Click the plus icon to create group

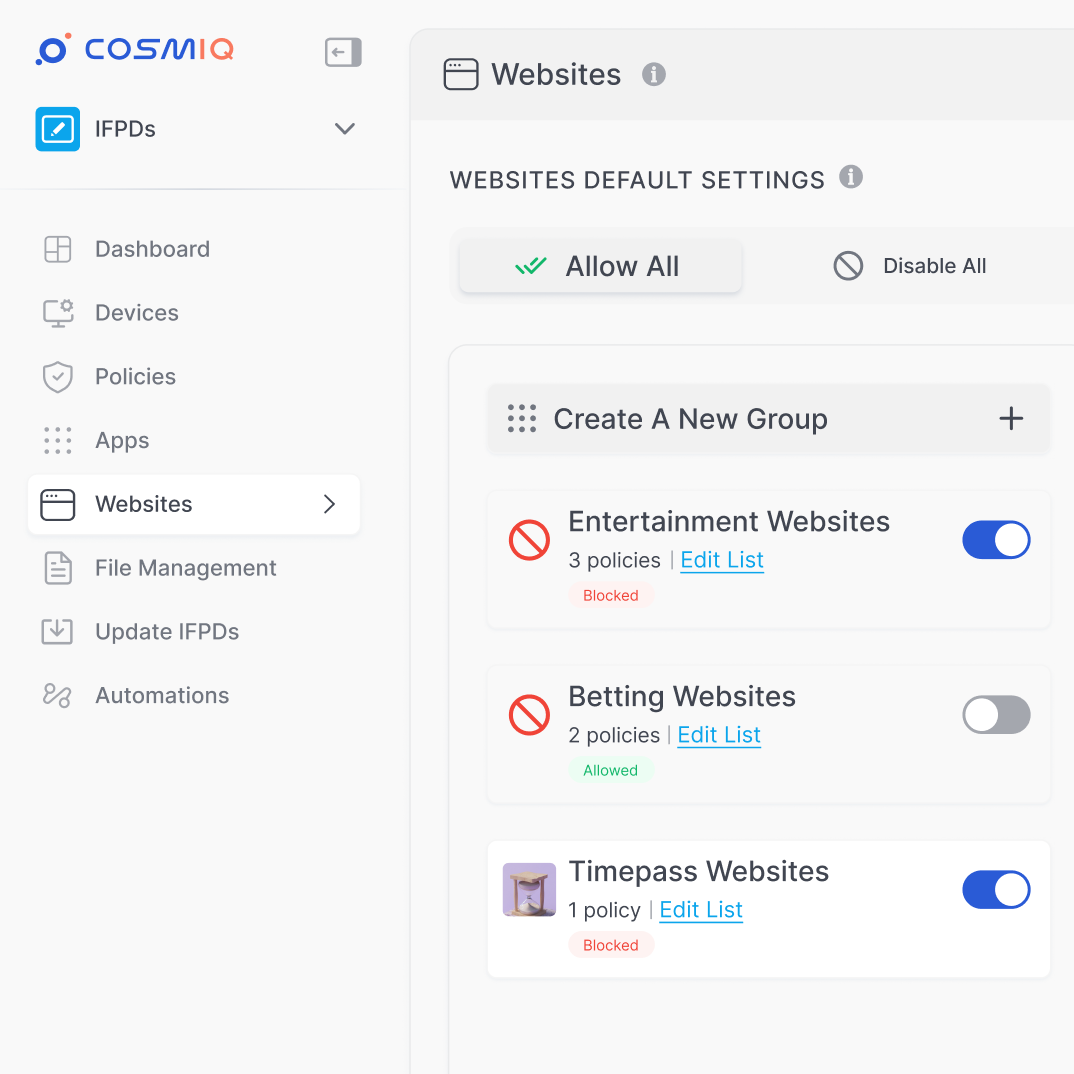pyautogui.click(x=1011, y=419)
